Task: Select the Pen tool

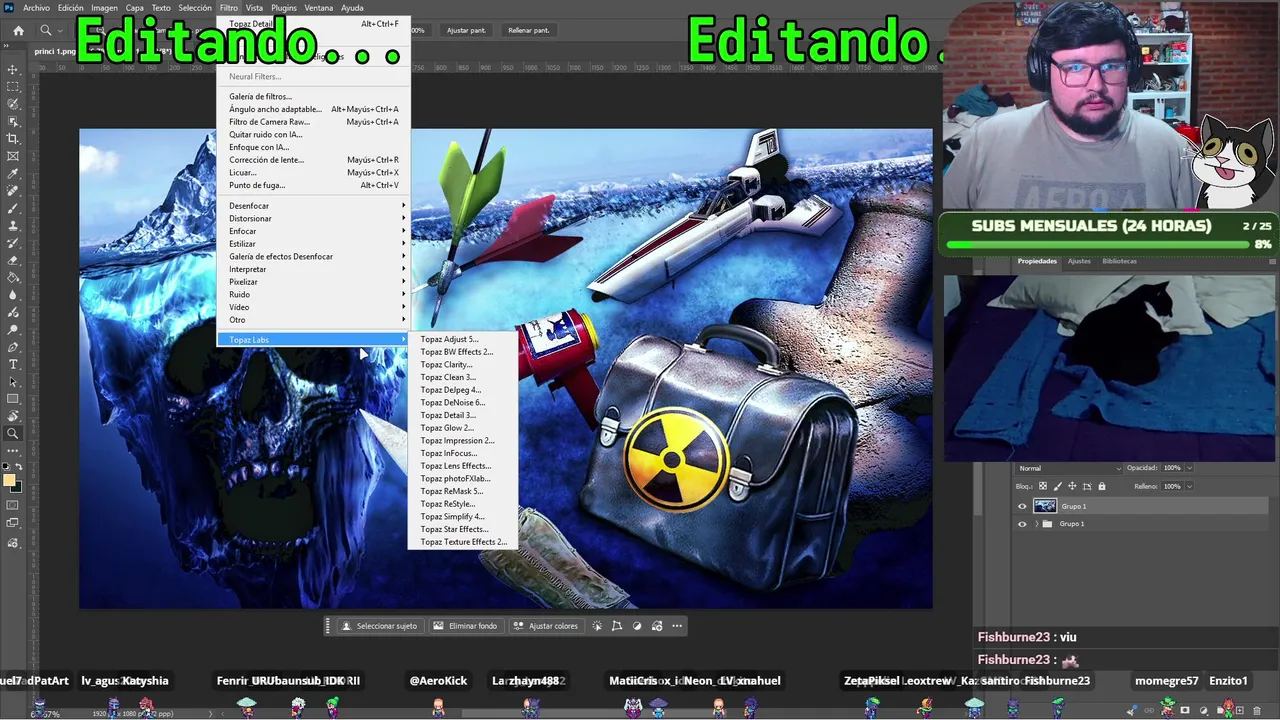Action: (13, 347)
